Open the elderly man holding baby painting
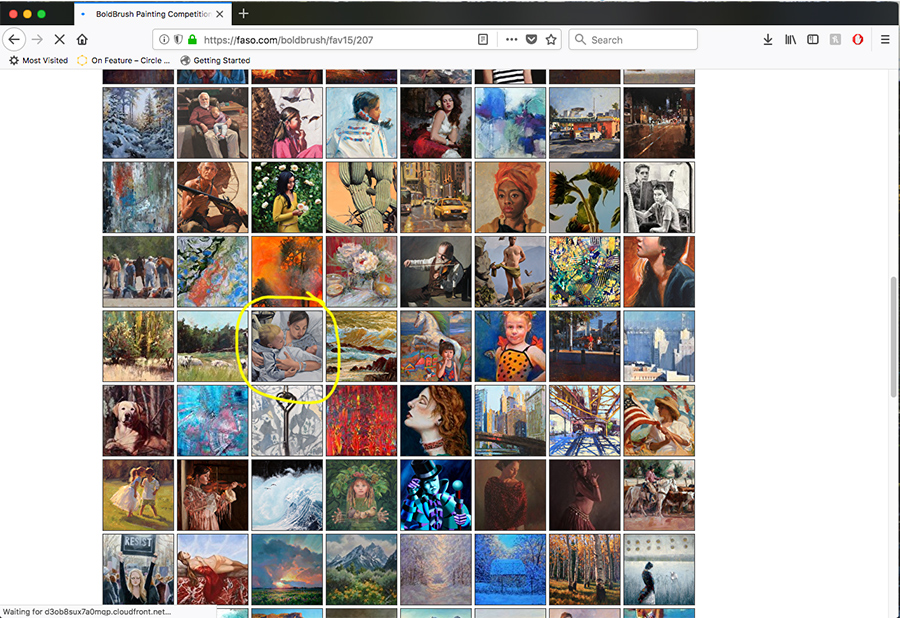900x618 pixels. coord(213,123)
